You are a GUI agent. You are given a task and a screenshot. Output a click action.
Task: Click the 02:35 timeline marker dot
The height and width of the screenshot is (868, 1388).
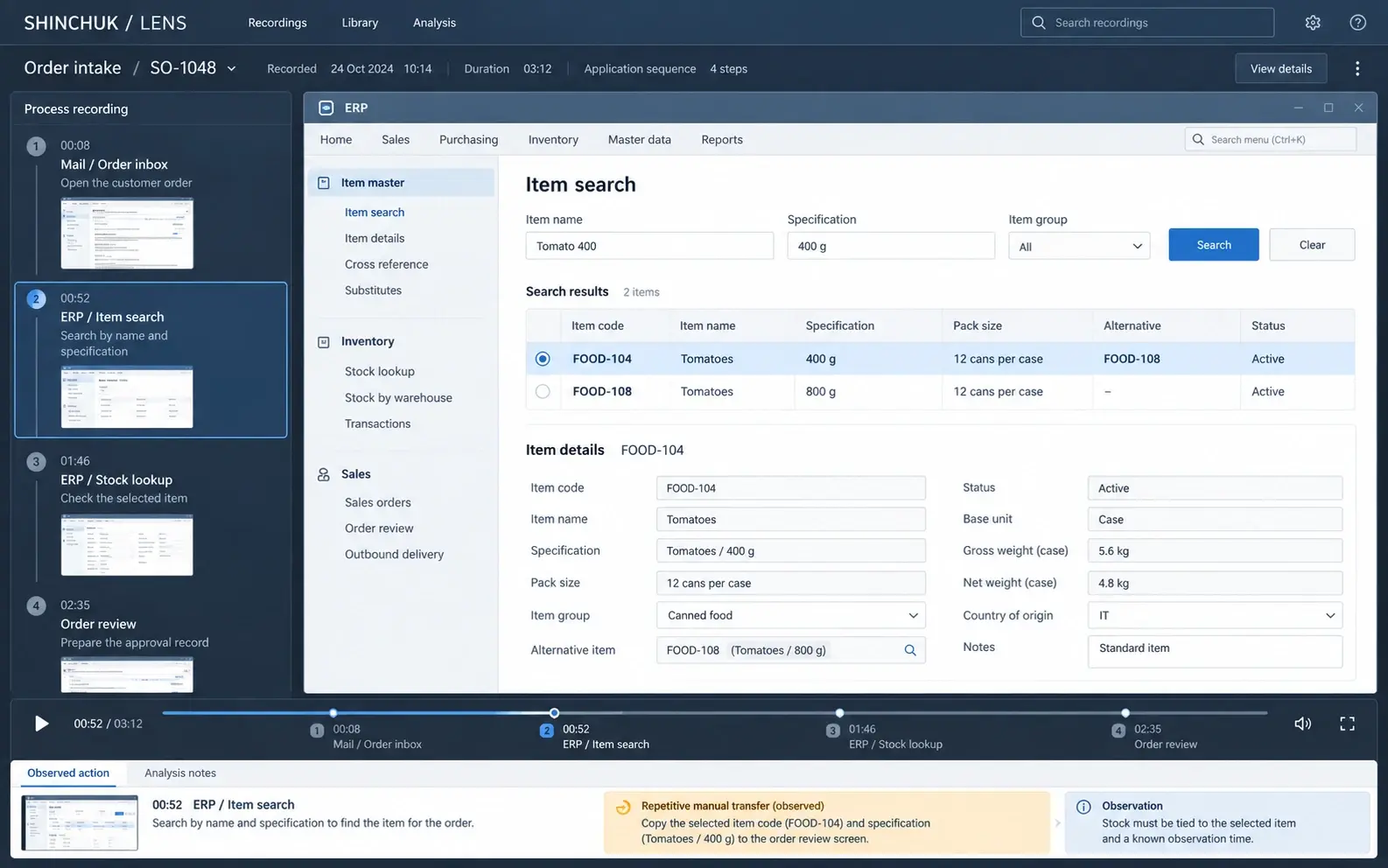point(1125,713)
